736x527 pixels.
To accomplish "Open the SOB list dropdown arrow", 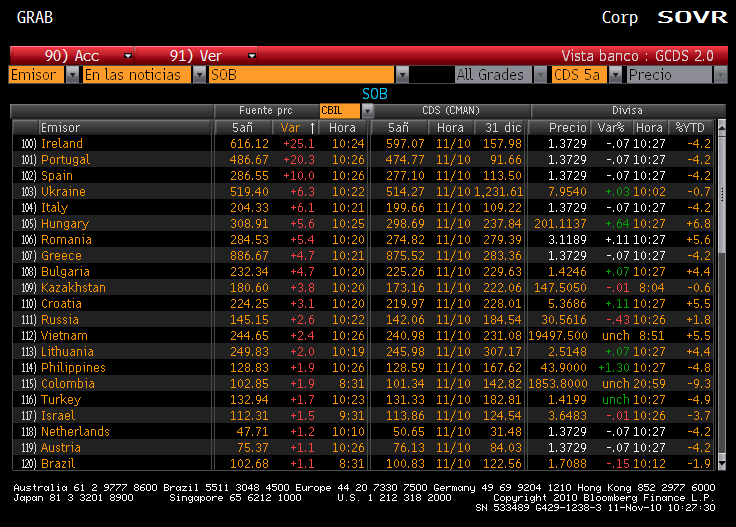I will [x=402, y=75].
